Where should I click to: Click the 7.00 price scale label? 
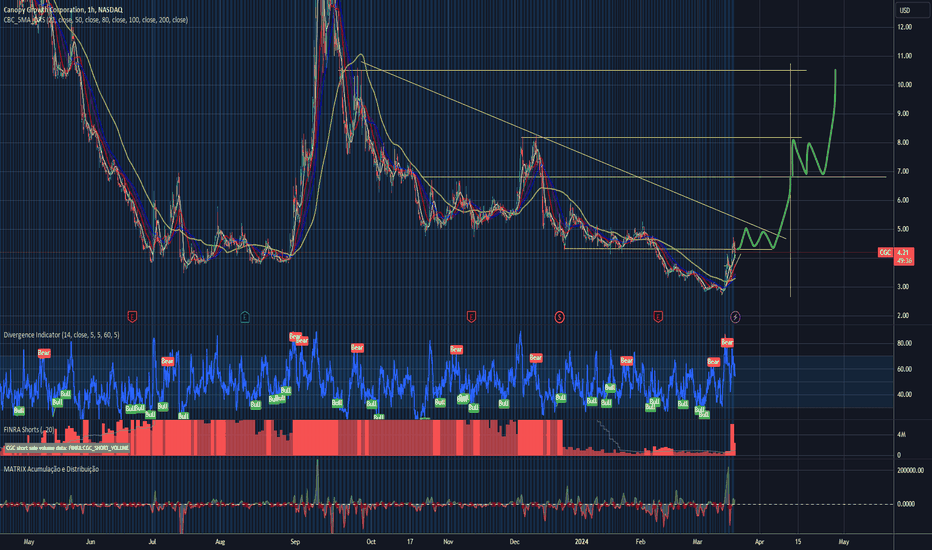tap(903, 171)
